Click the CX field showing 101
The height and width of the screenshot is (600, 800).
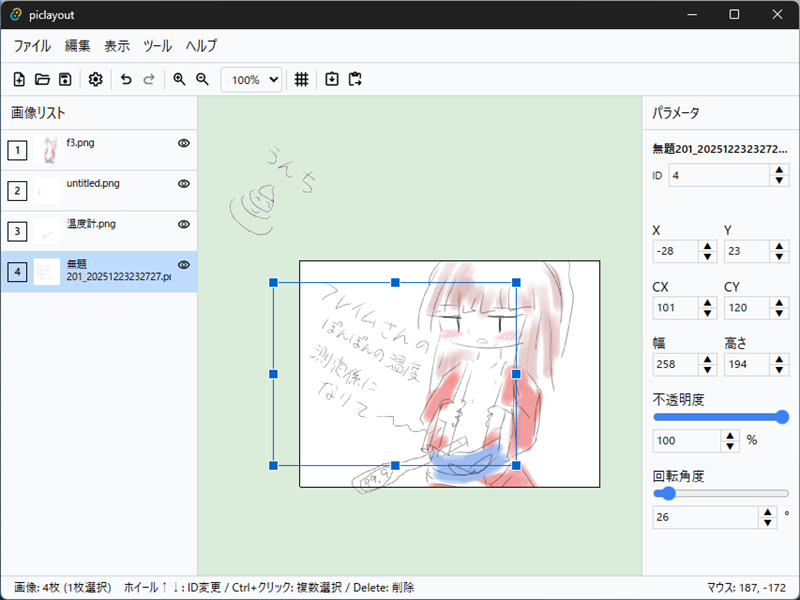(x=675, y=308)
